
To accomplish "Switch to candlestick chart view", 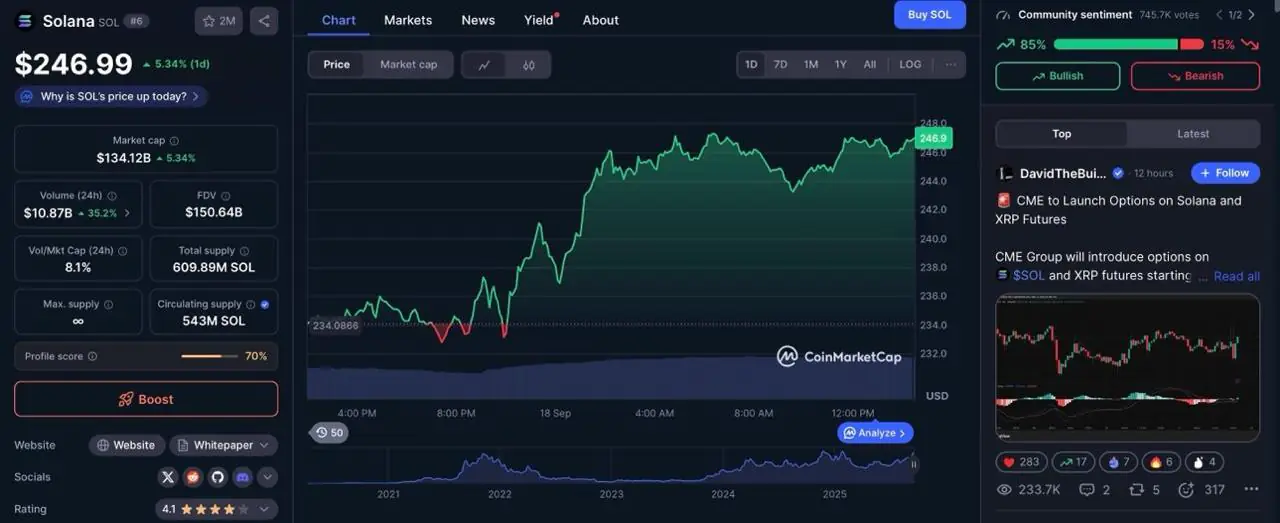I will (529, 64).
